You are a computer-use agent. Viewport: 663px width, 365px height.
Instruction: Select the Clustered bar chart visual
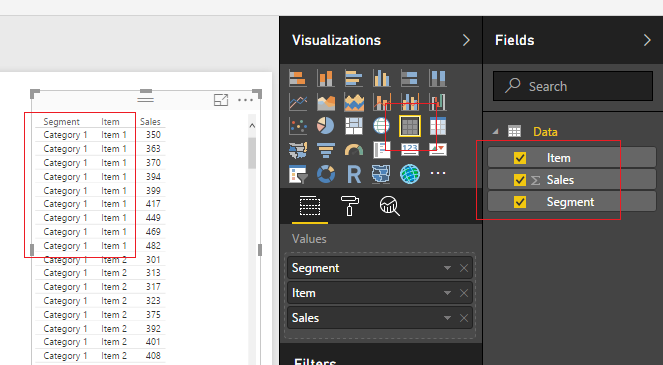pos(353,78)
